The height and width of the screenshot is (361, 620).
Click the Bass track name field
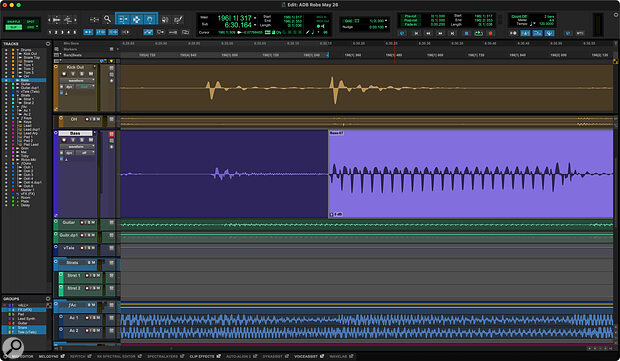[x=75, y=133]
